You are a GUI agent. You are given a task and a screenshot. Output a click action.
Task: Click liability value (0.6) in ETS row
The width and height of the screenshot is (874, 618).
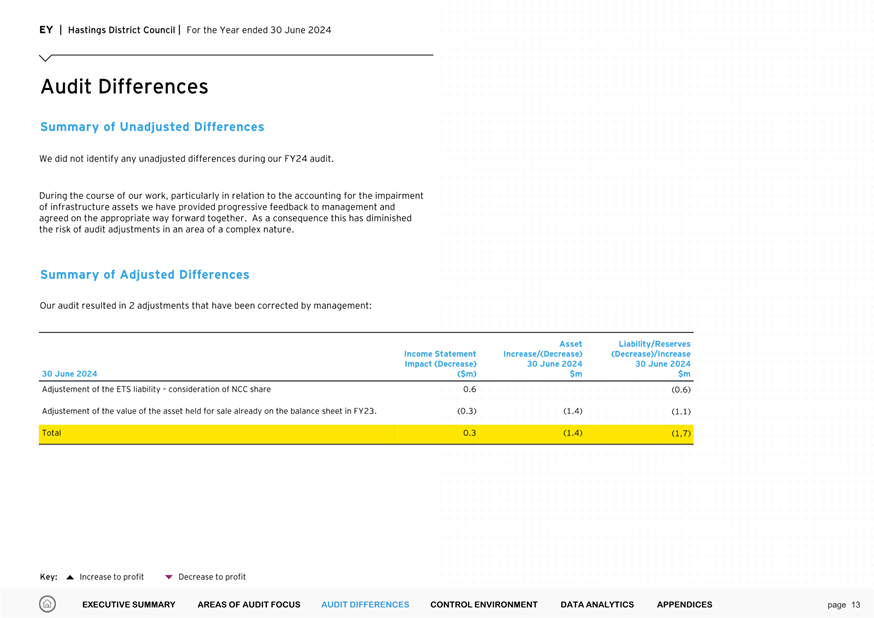[x=681, y=390]
